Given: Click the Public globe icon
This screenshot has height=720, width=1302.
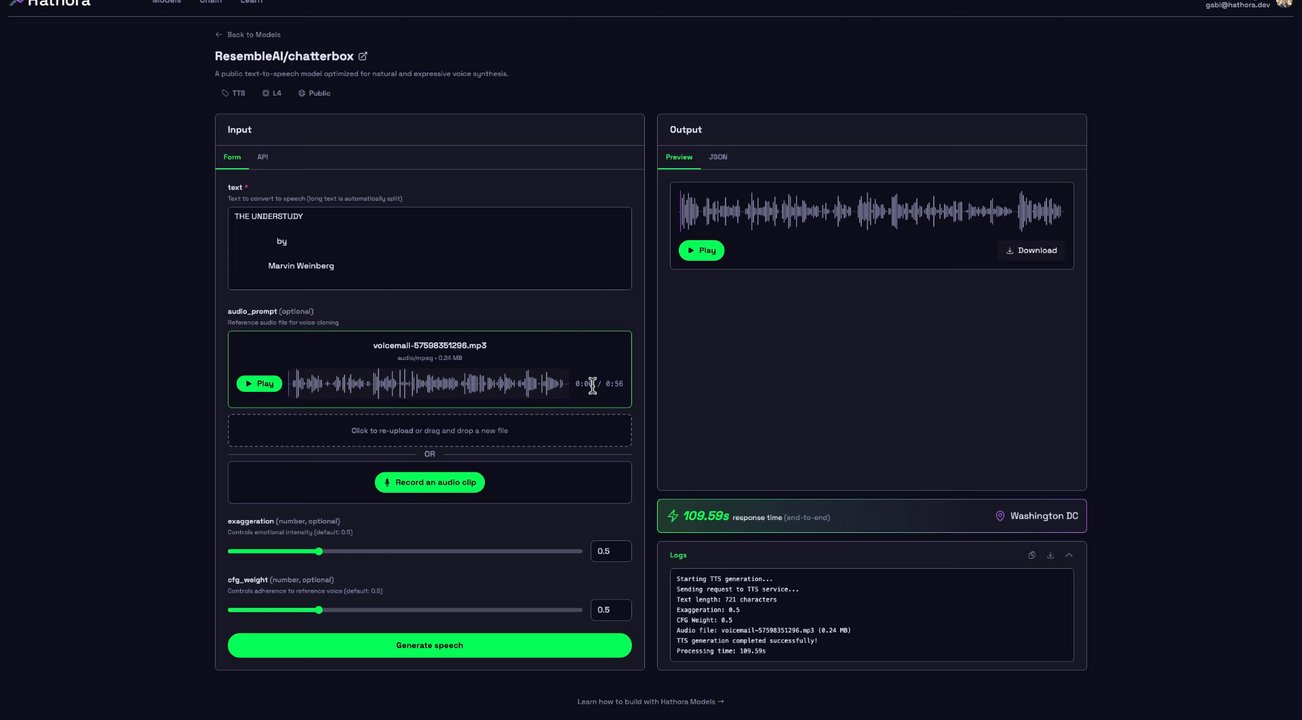Looking at the screenshot, I should 302,93.
